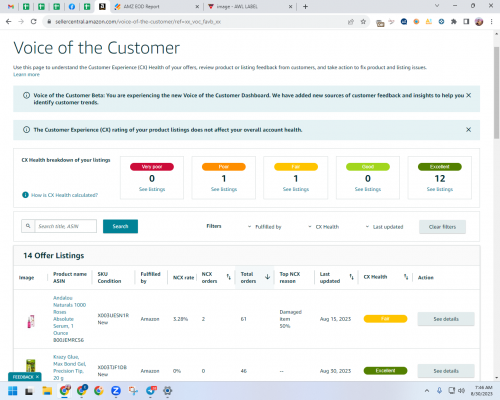See details for Andalou Naturals listing
Image resolution: width=500 pixels, height=400 pixels.
click(446, 319)
